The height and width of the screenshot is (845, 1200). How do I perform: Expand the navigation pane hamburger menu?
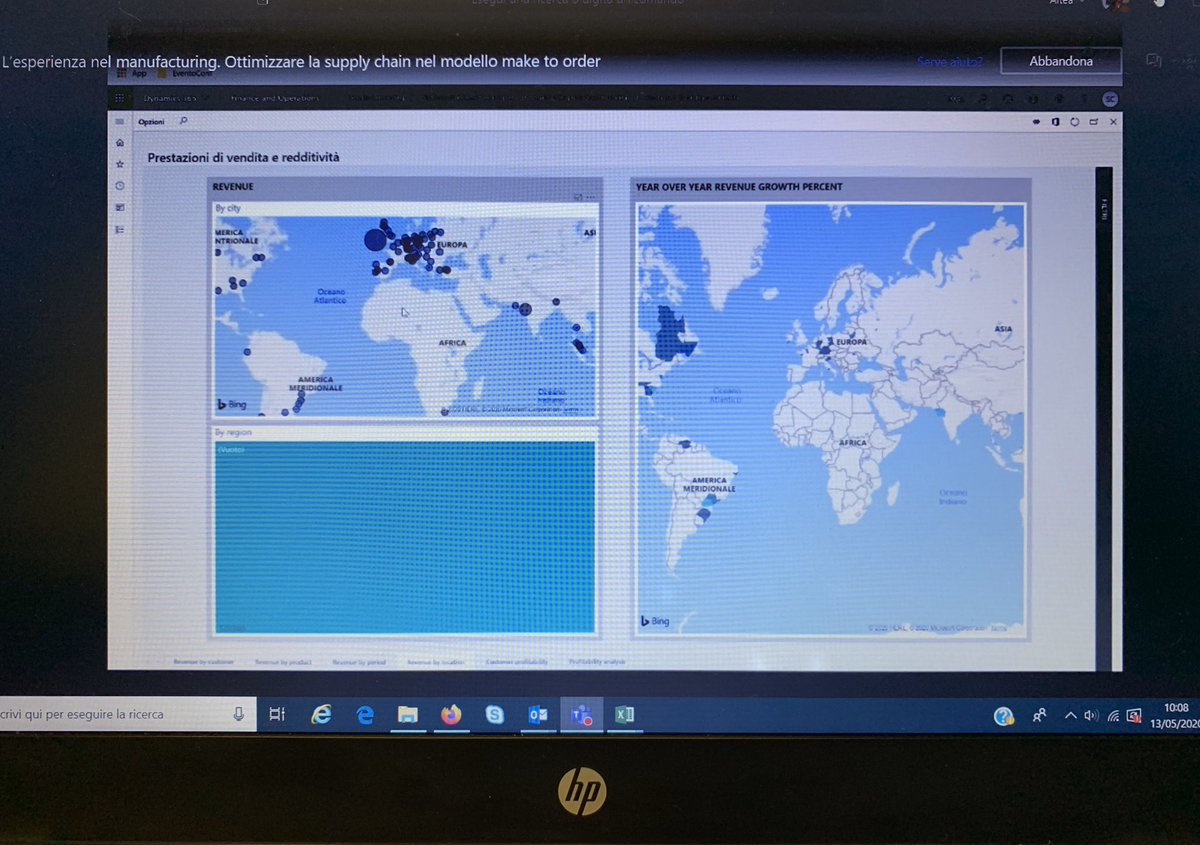120,121
